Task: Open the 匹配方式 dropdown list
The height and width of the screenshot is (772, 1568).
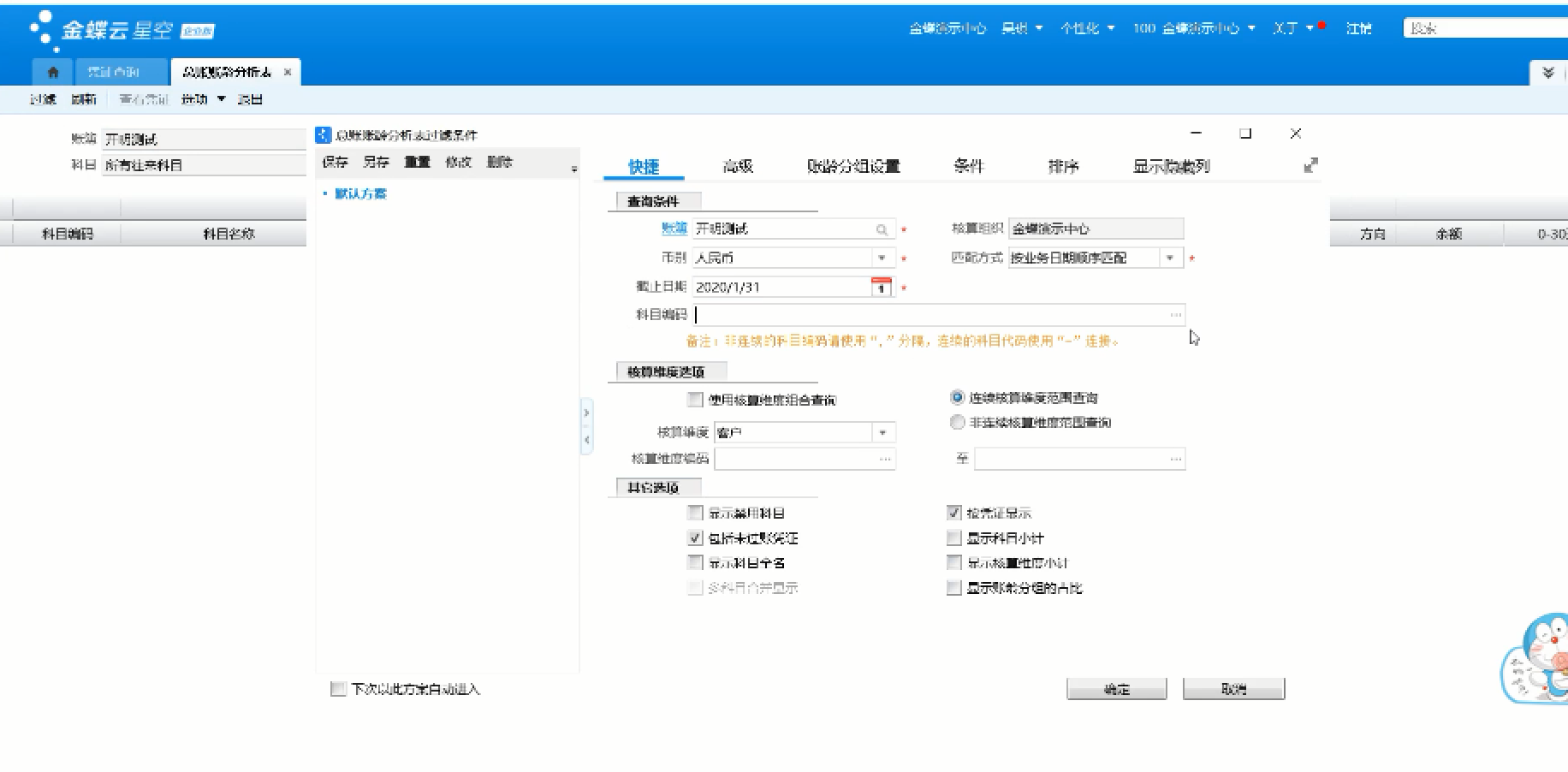Action: click(x=1170, y=258)
